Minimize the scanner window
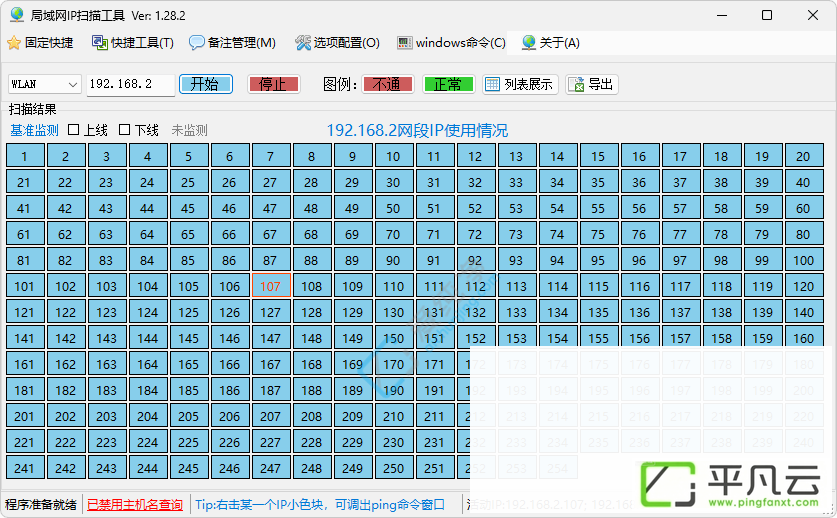Screen dimensions: 837x518 click(x=722, y=15)
